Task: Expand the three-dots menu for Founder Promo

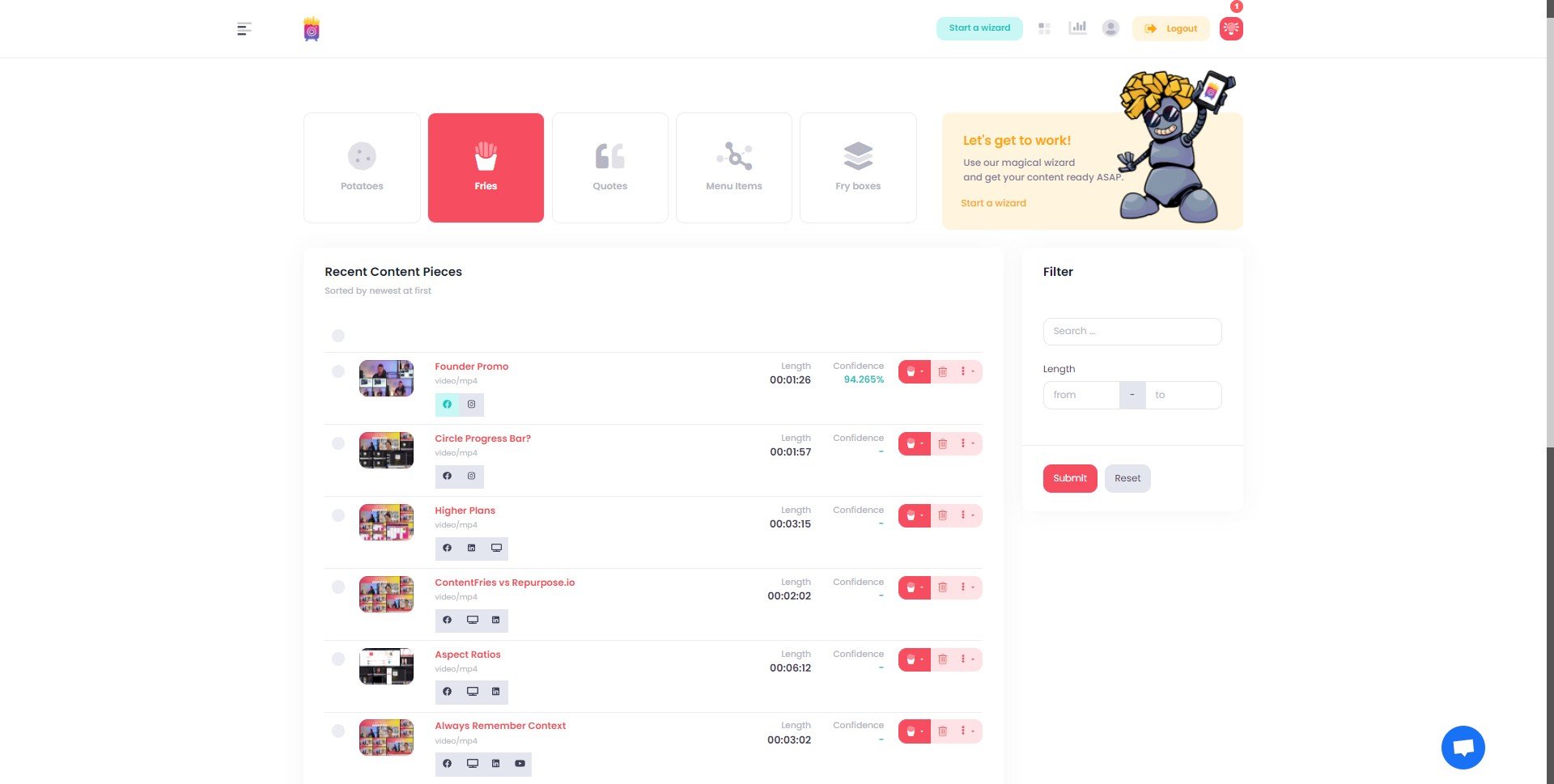Action: (967, 372)
